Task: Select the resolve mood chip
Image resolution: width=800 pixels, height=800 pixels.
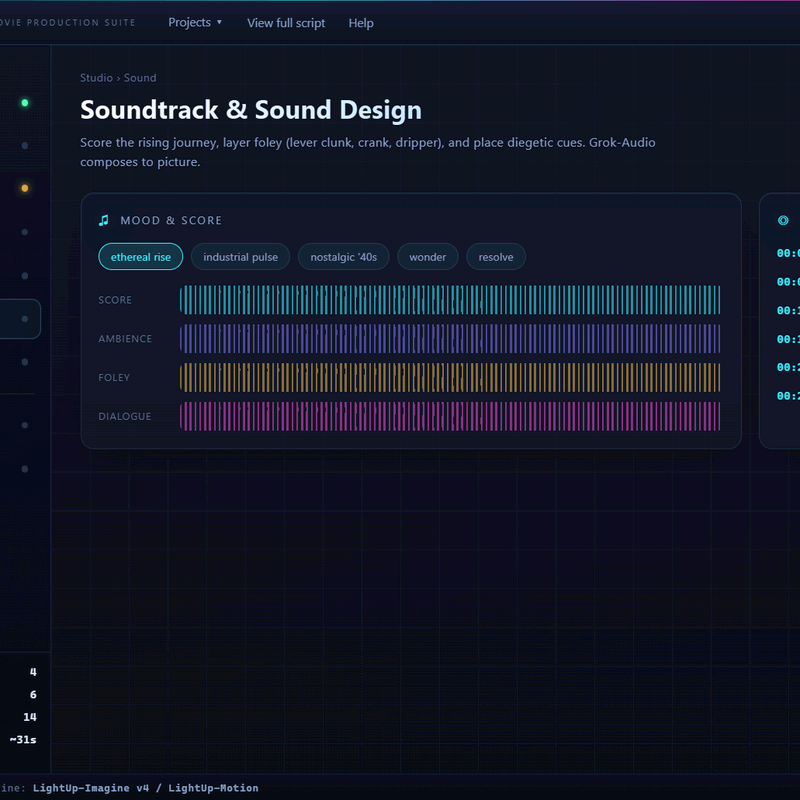Action: click(x=495, y=257)
